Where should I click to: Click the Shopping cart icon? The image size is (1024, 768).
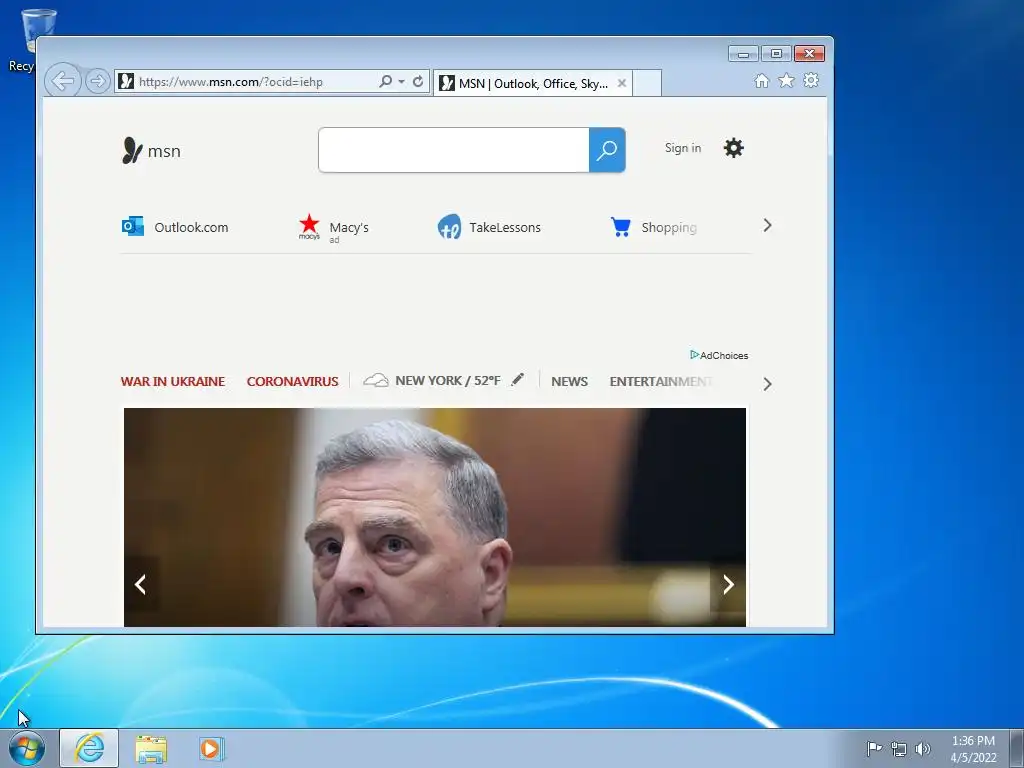(620, 227)
